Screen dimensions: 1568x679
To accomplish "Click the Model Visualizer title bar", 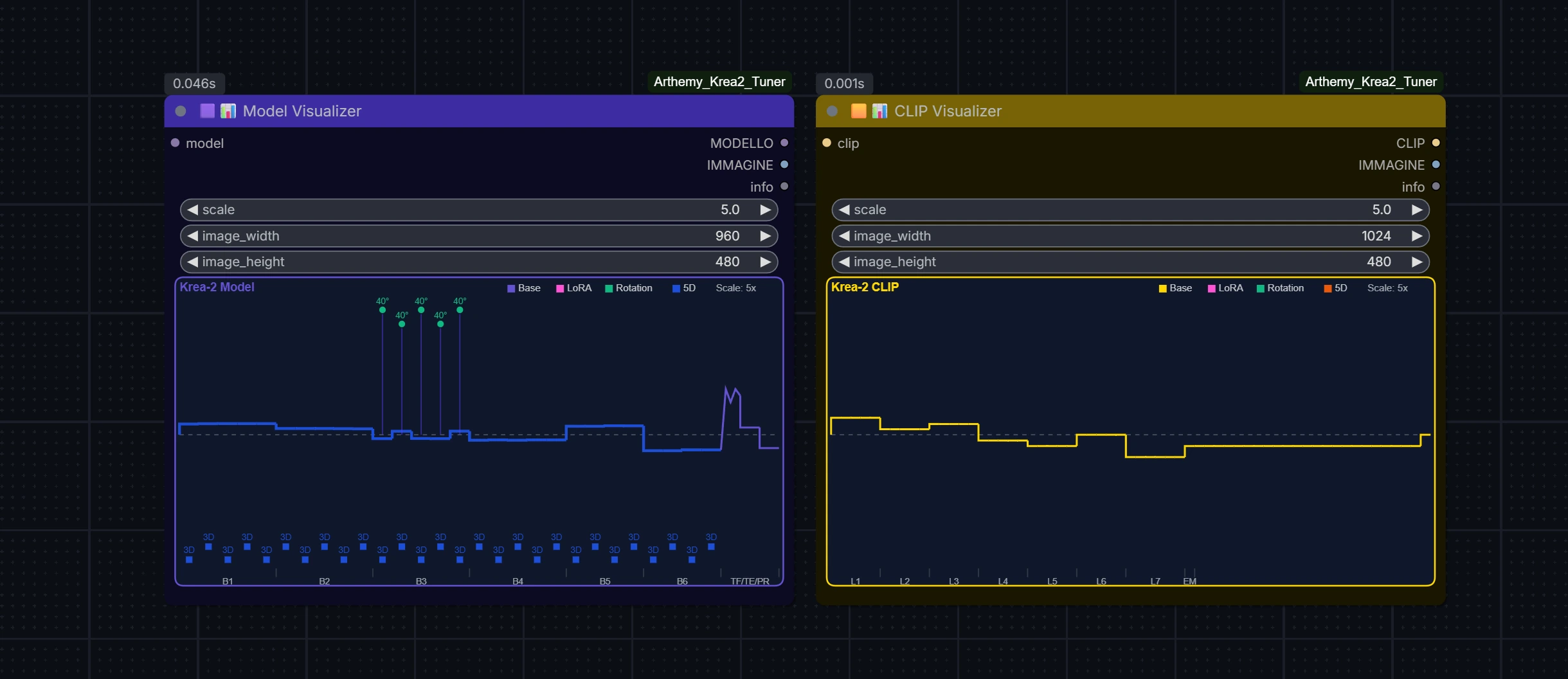I will [479, 111].
